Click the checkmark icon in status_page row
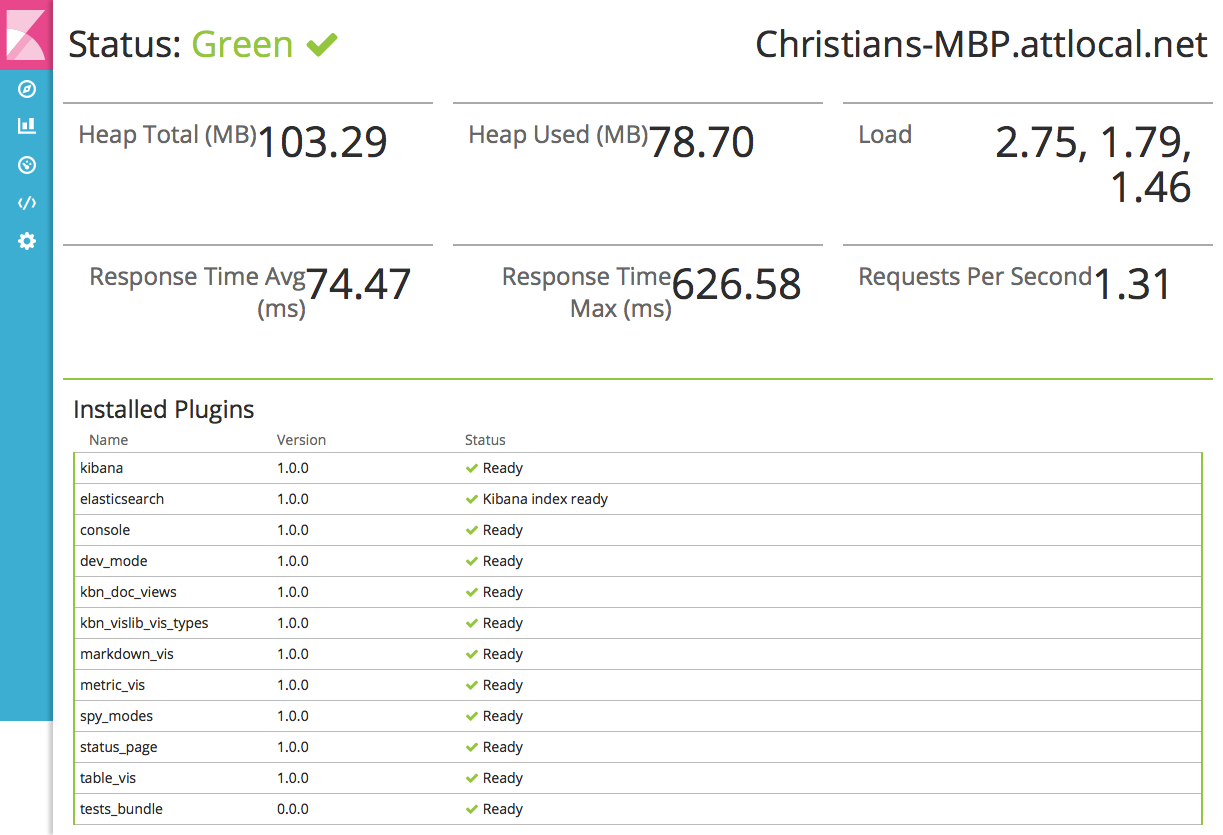 click(471, 747)
